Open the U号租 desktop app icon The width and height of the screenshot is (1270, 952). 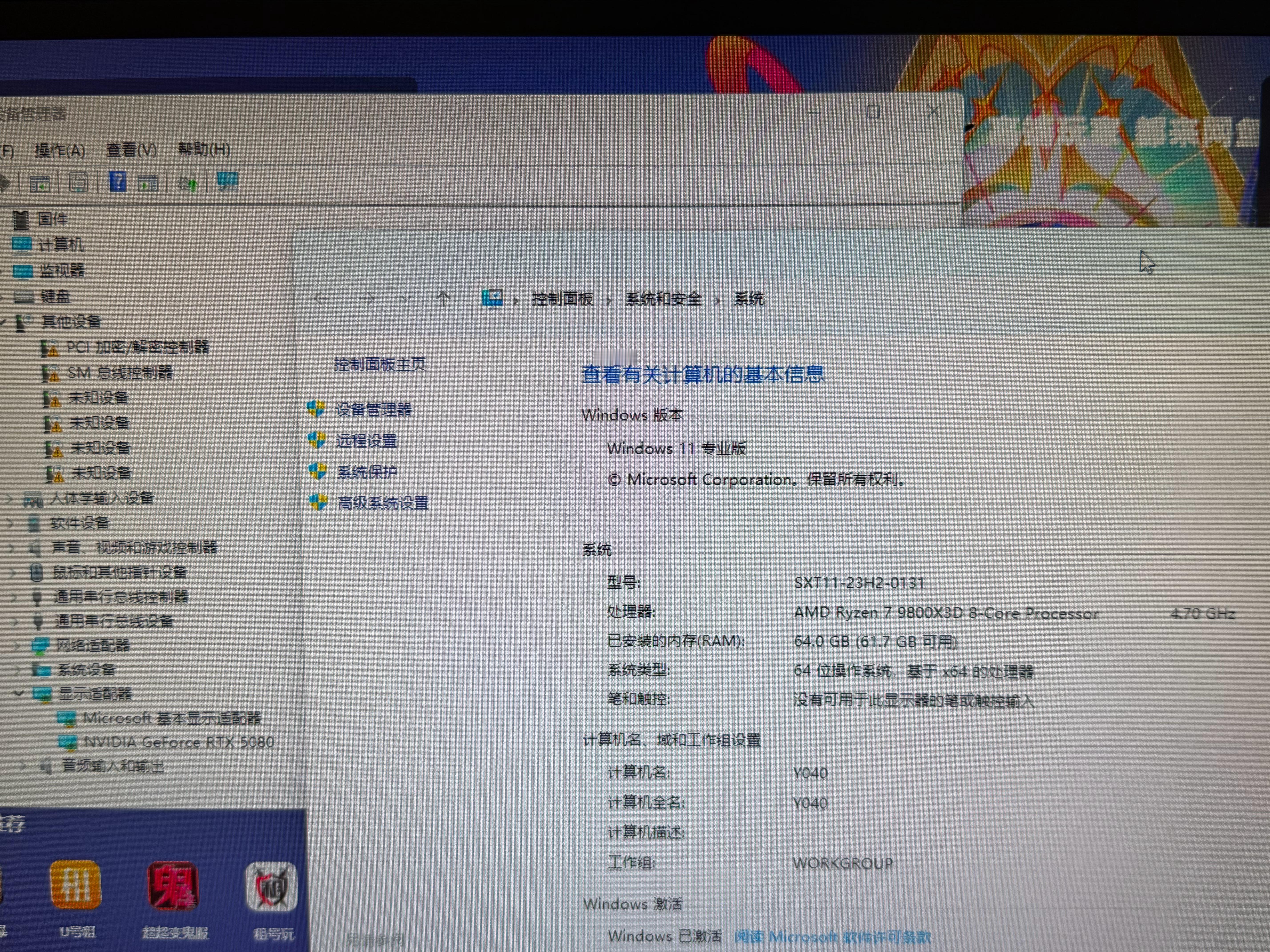point(76,885)
